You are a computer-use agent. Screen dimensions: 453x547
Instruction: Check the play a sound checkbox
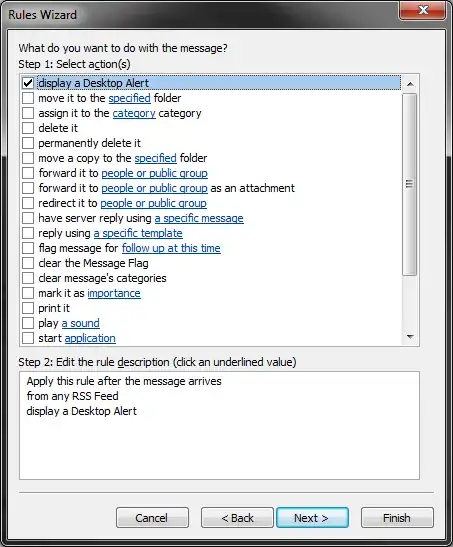tap(28, 323)
